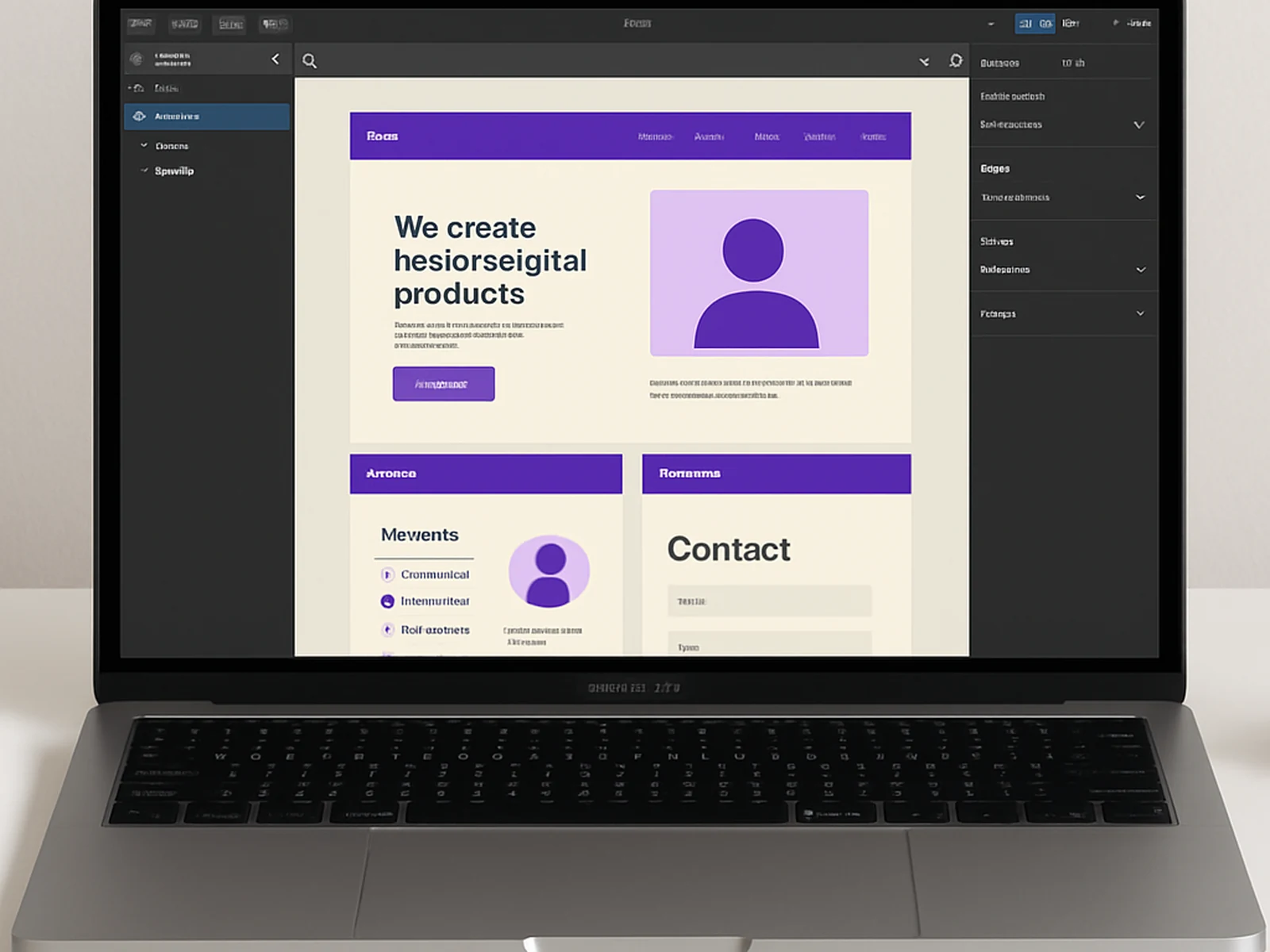
Task: Open the share icon at the top right
Action: click(x=1114, y=23)
